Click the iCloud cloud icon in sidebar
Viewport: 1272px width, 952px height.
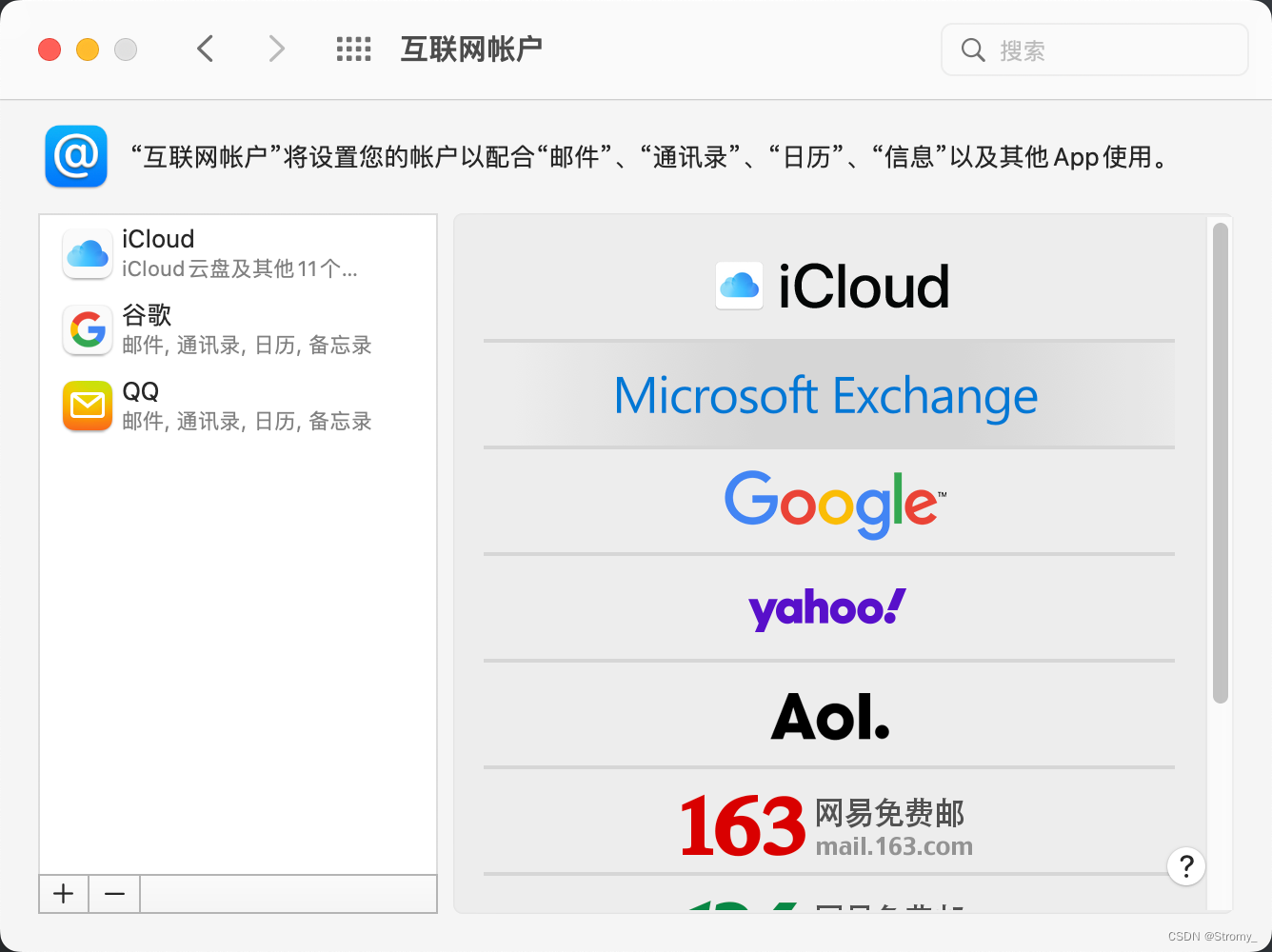[88, 253]
